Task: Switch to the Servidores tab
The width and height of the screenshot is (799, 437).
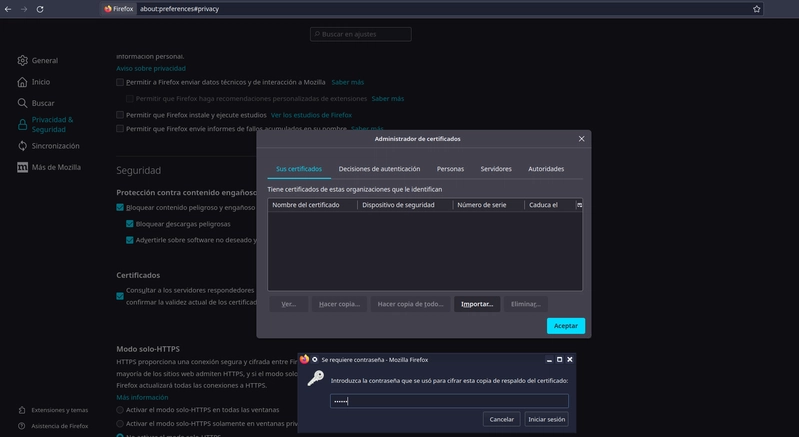Action: pyautogui.click(x=496, y=169)
